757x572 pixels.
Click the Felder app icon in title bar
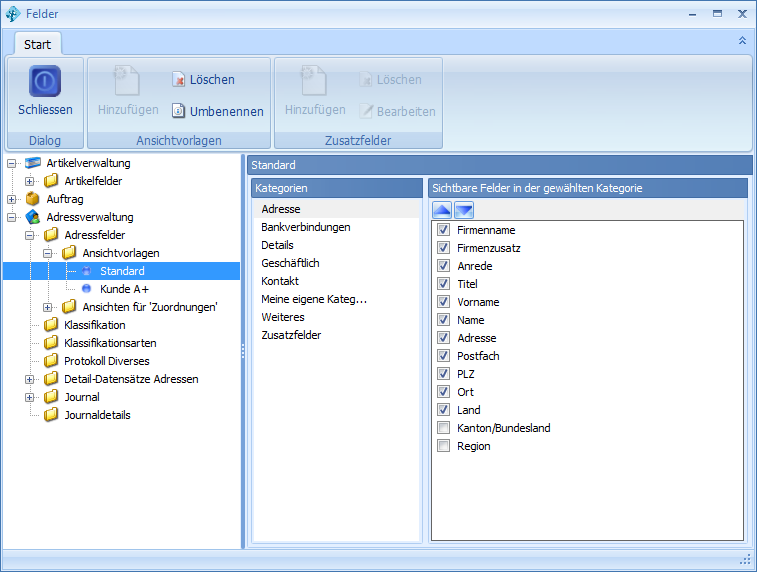(x=13, y=14)
